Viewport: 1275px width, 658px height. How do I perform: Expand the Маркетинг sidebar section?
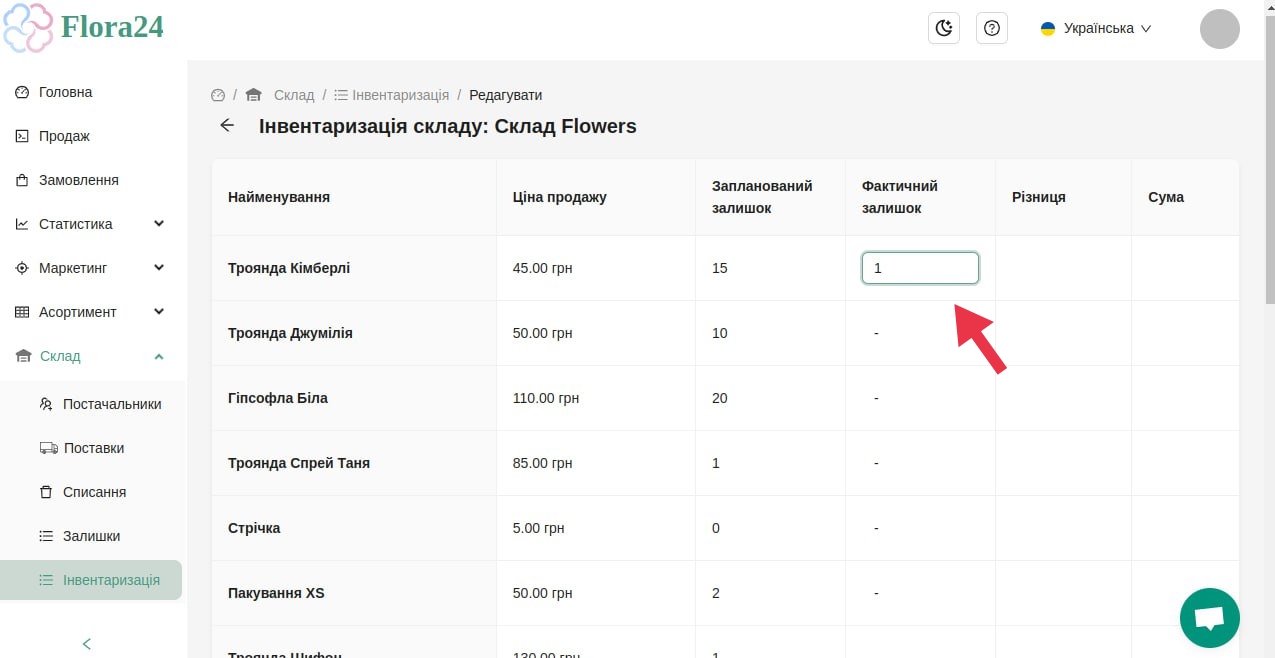(93, 268)
